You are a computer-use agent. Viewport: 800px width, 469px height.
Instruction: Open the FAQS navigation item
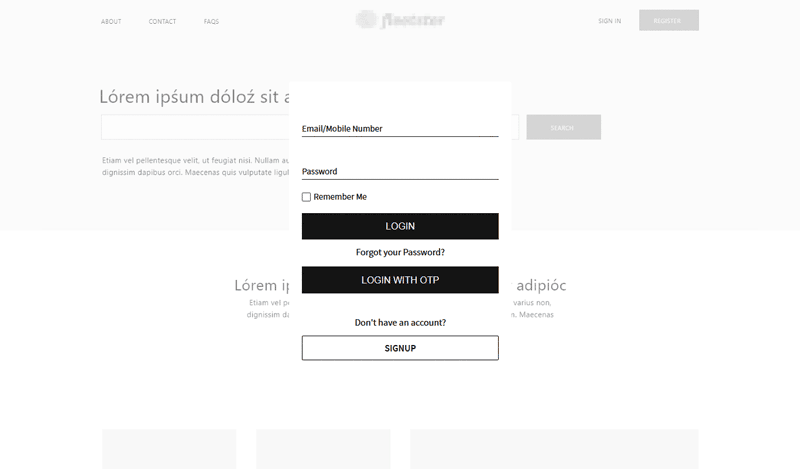tap(211, 21)
